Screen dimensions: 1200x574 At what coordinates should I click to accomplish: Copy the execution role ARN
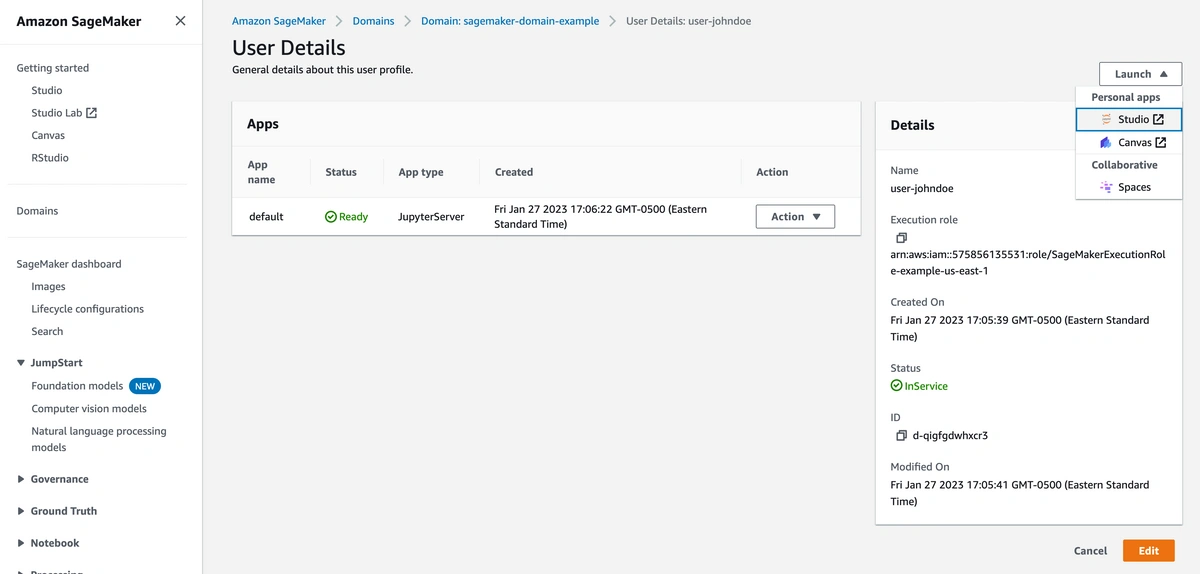tap(901, 238)
